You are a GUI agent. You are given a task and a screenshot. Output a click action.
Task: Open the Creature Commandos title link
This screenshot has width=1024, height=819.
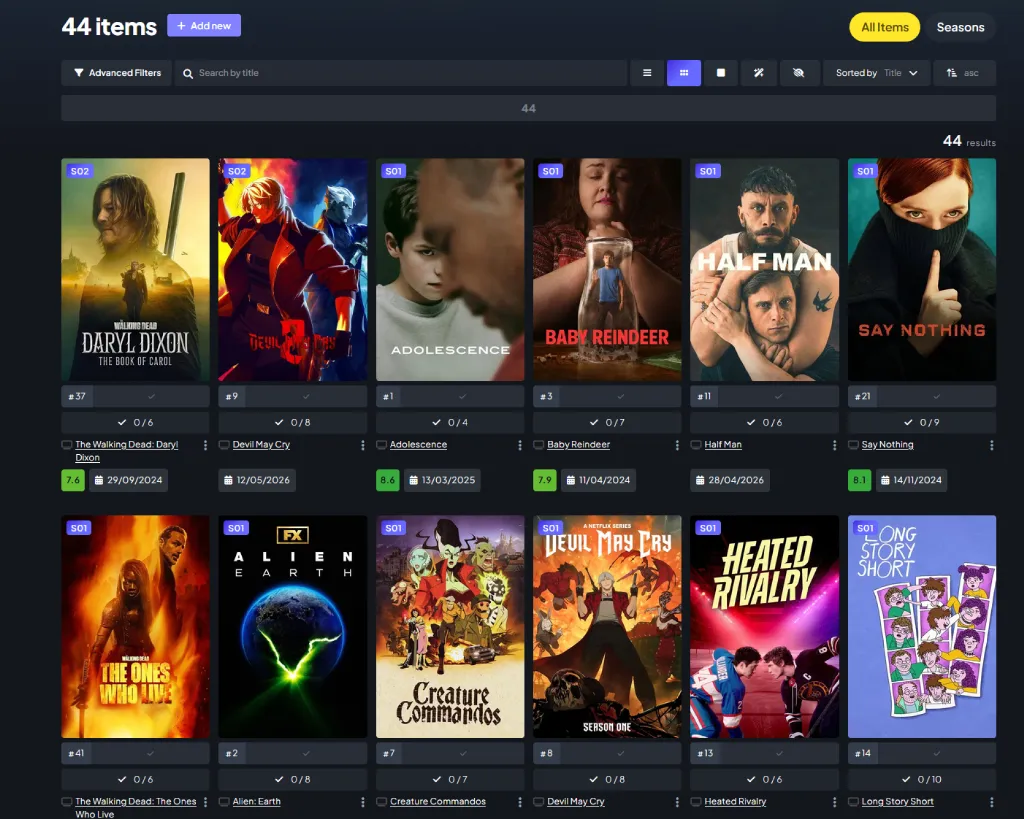point(438,801)
